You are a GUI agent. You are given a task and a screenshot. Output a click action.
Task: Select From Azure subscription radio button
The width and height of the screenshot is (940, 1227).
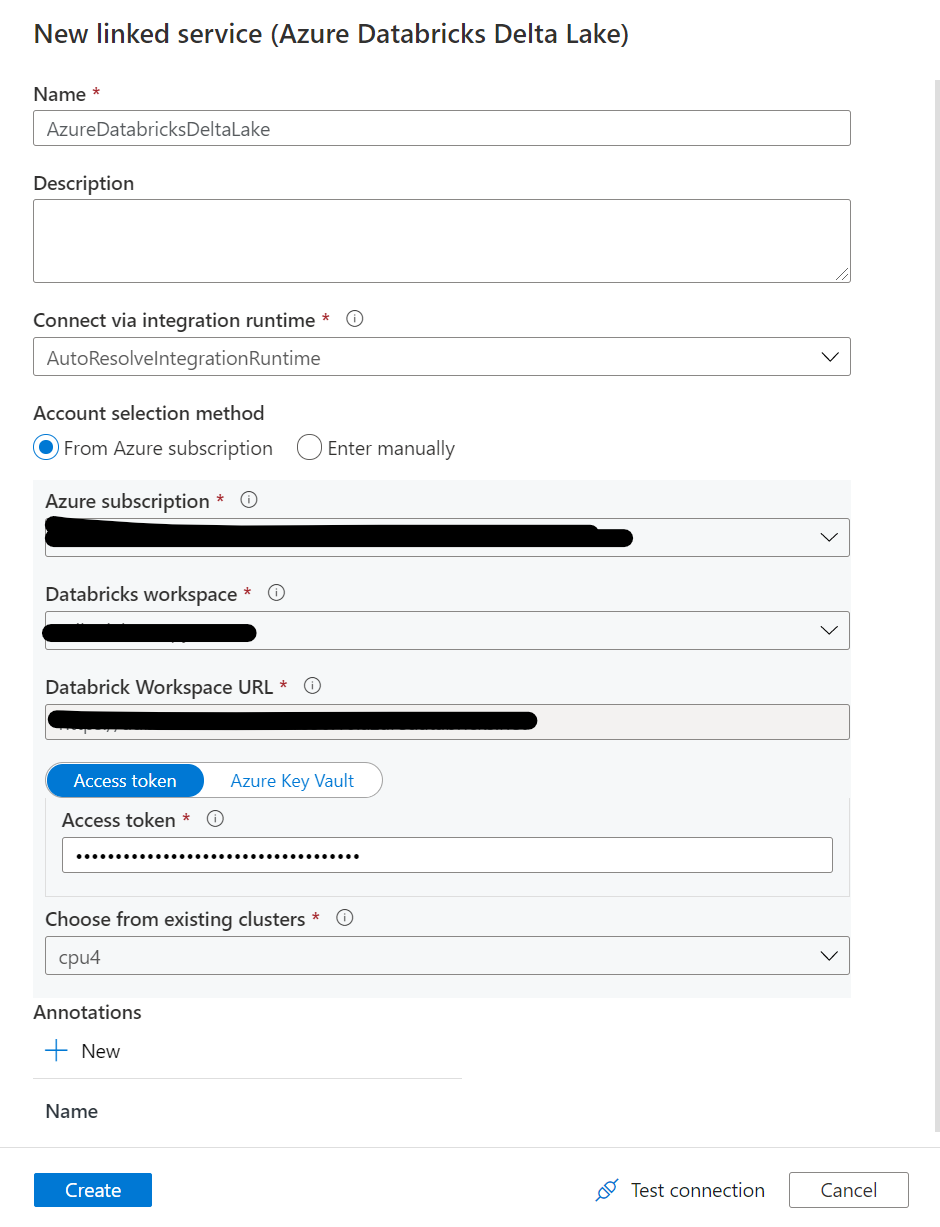(46, 448)
